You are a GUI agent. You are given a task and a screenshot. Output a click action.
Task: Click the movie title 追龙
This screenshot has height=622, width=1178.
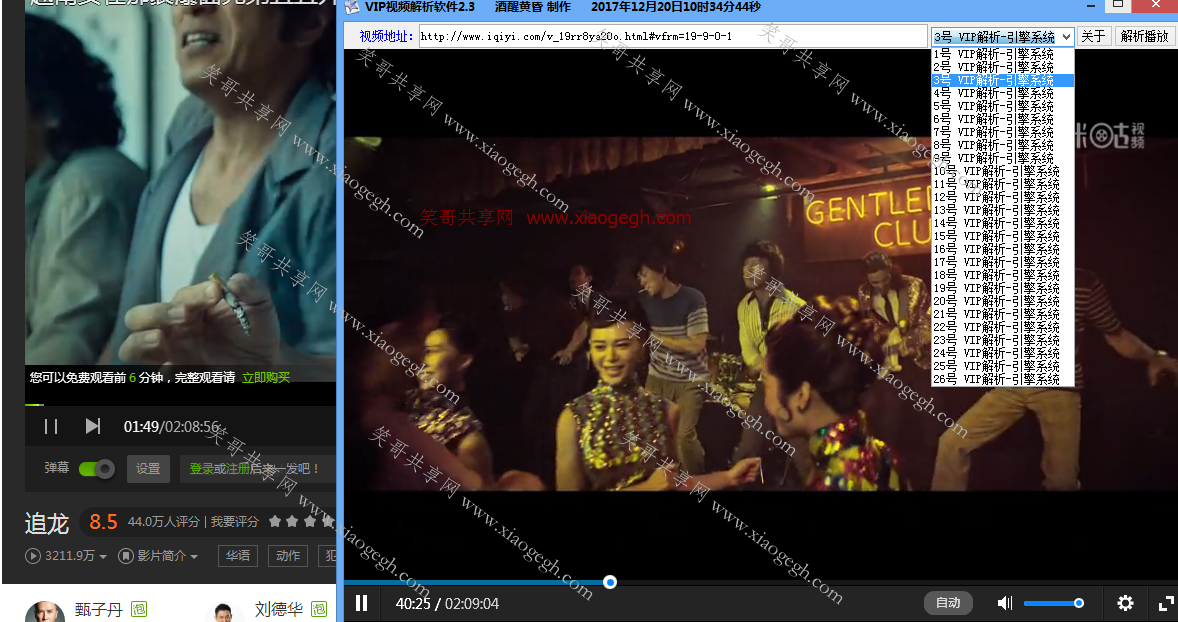point(47,524)
